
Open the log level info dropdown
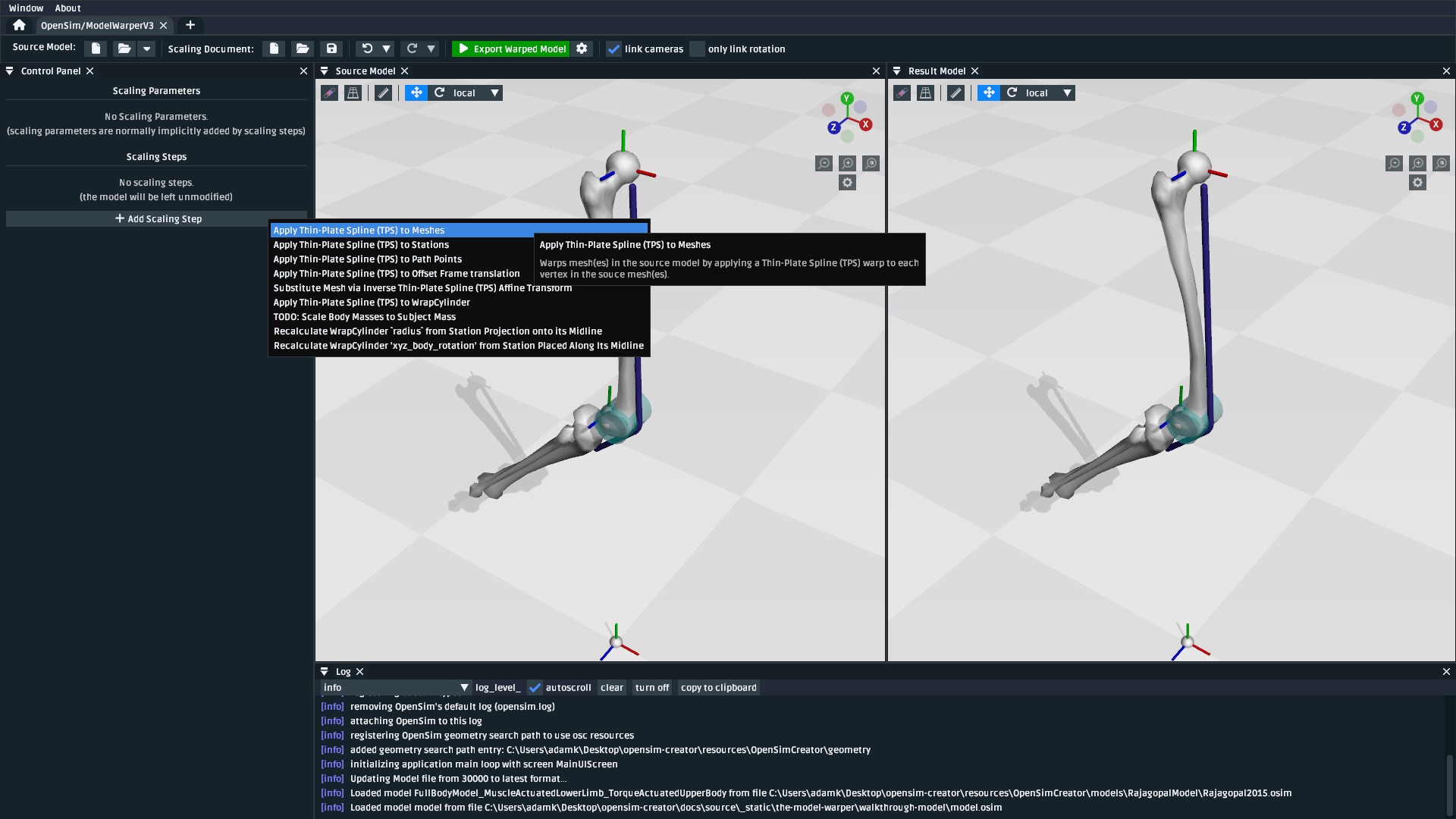coord(396,688)
